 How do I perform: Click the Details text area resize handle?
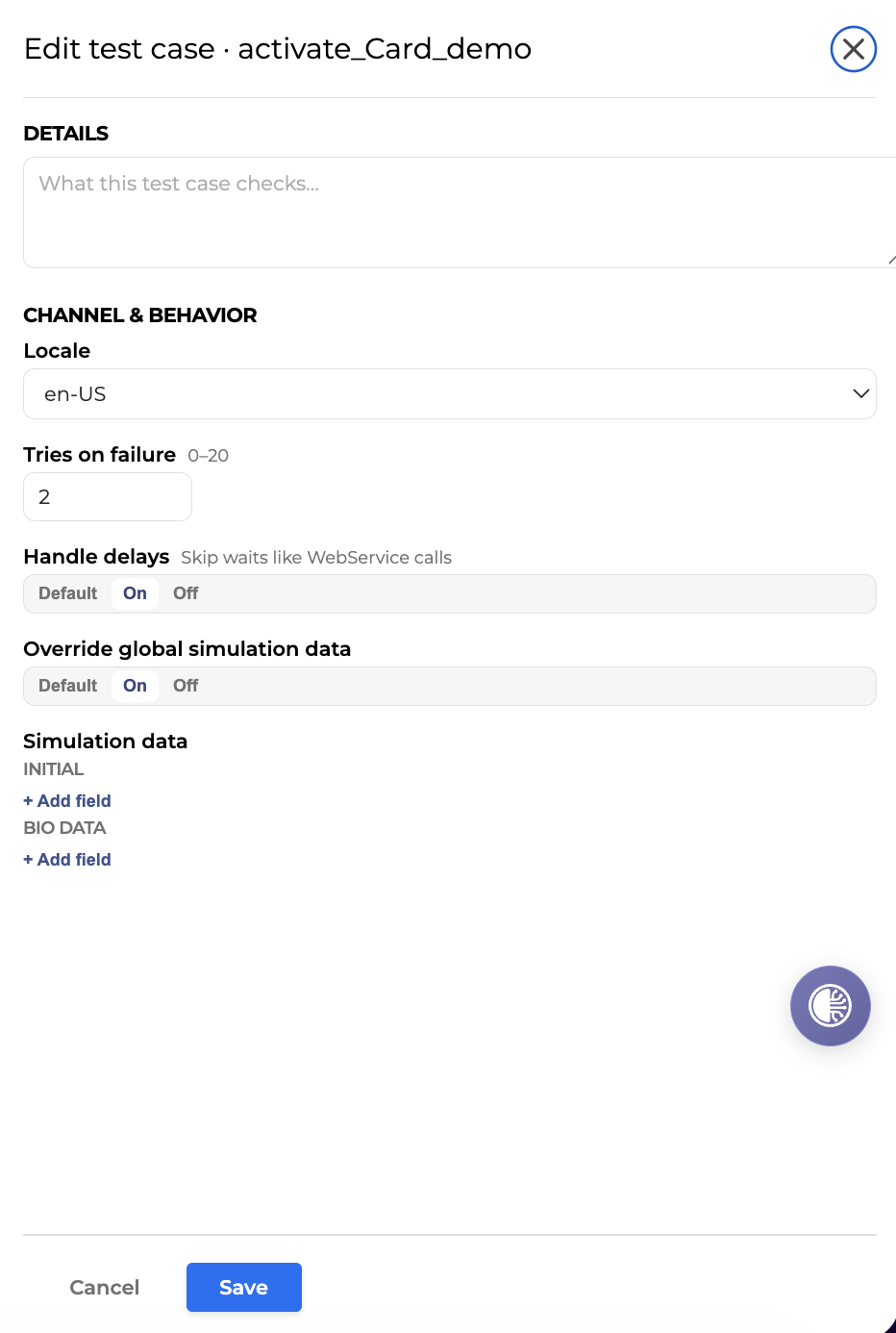891,260
